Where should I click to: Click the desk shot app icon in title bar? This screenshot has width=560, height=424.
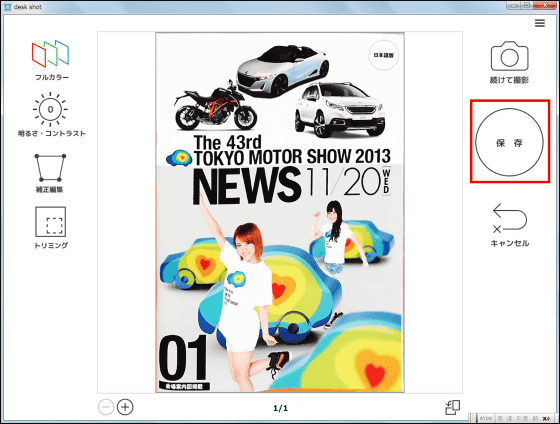point(8,7)
